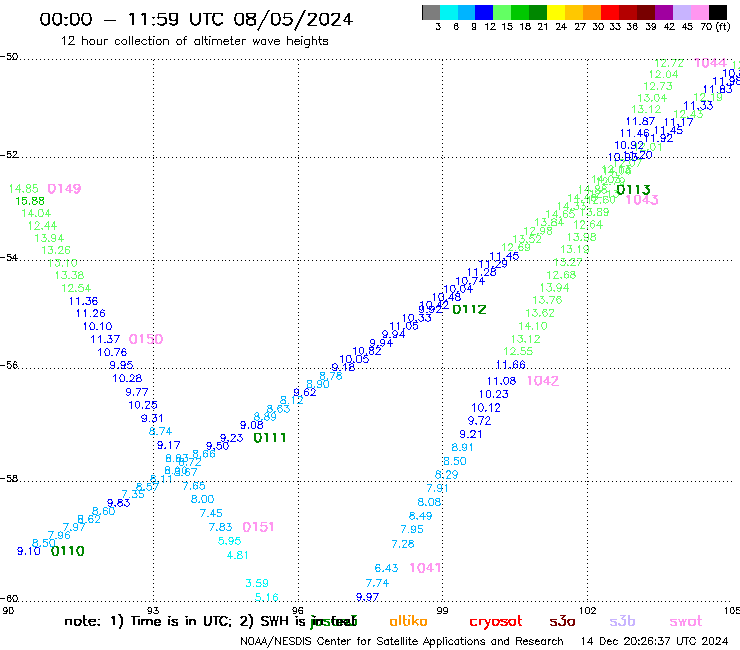This screenshot has height=650, width=740.
Task: Click the green pass label 0110
Action: click(67, 551)
